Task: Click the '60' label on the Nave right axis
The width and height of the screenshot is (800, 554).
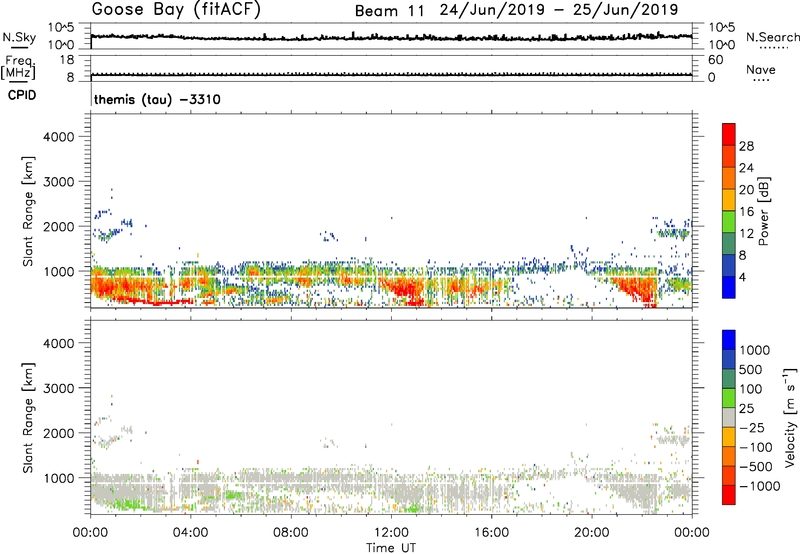Action: pos(715,60)
